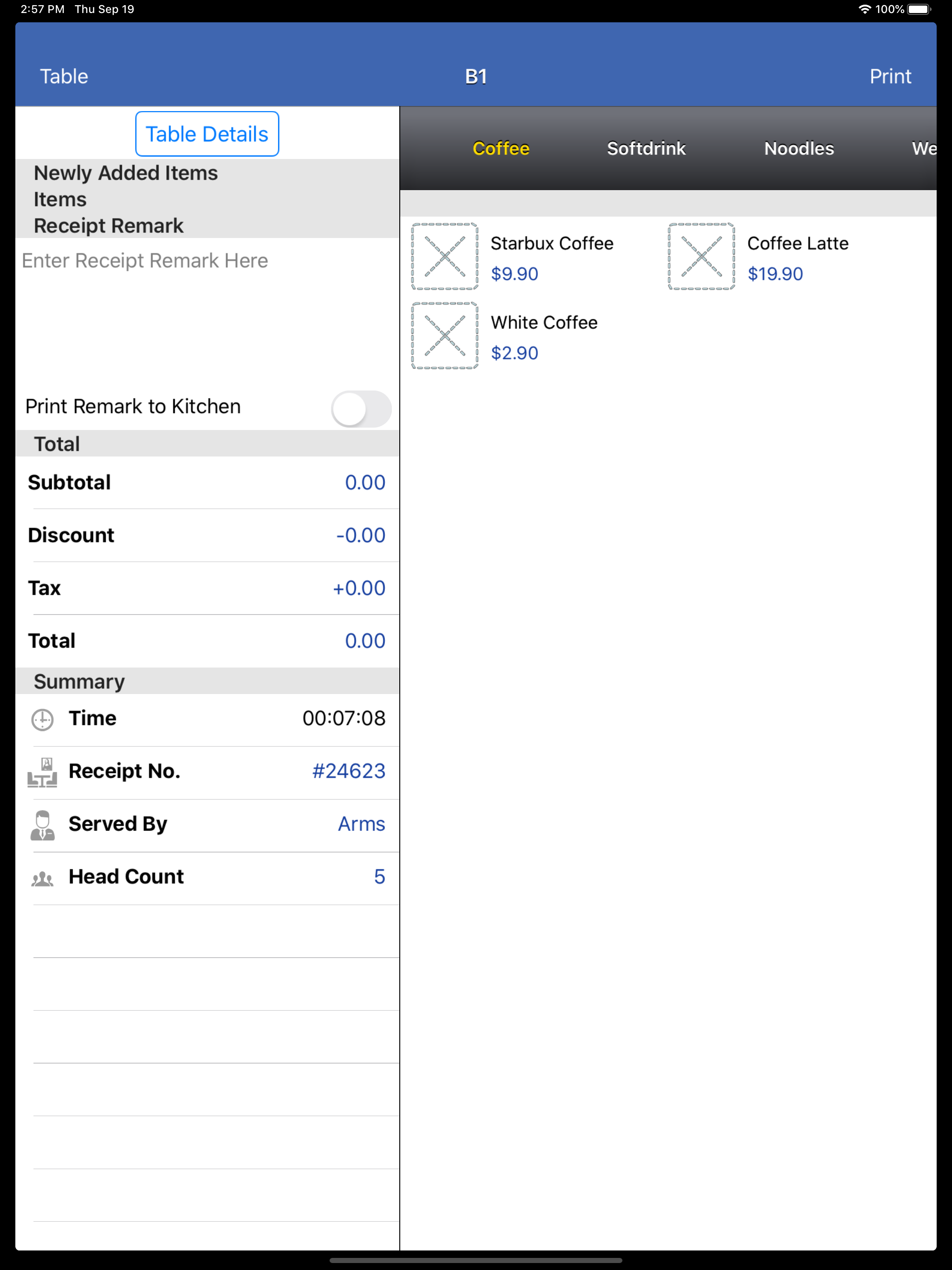The height and width of the screenshot is (1270, 952).
Task: Tap the Served By label
Action: click(x=118, y=824)
